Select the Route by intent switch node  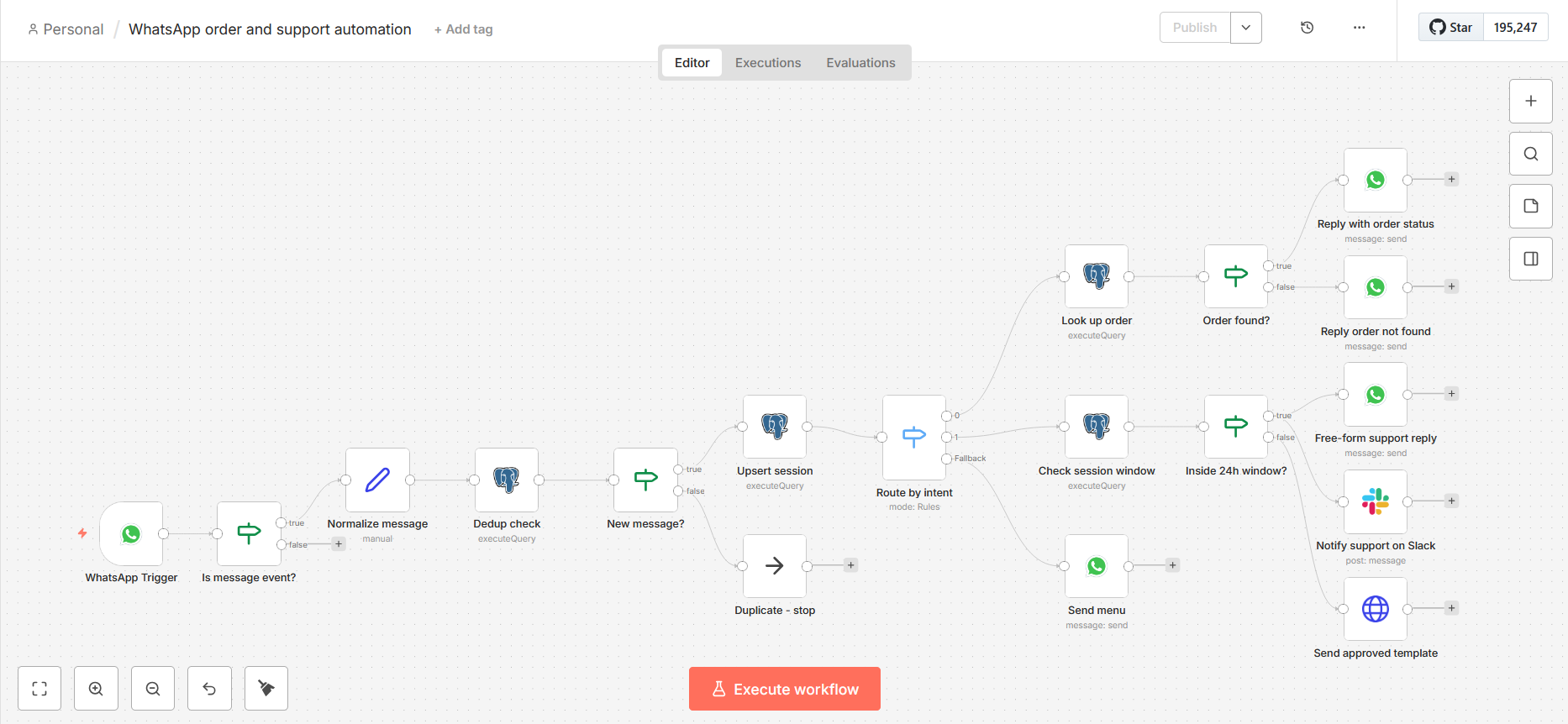pyautogui.click(x=914, y=438)
